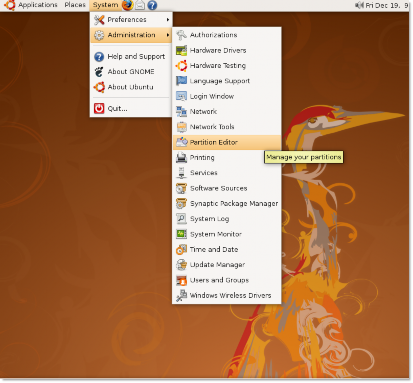This screenshot has height=383, width=413.
Task: Click the Administration gear icon
Action: click(99, 35)
